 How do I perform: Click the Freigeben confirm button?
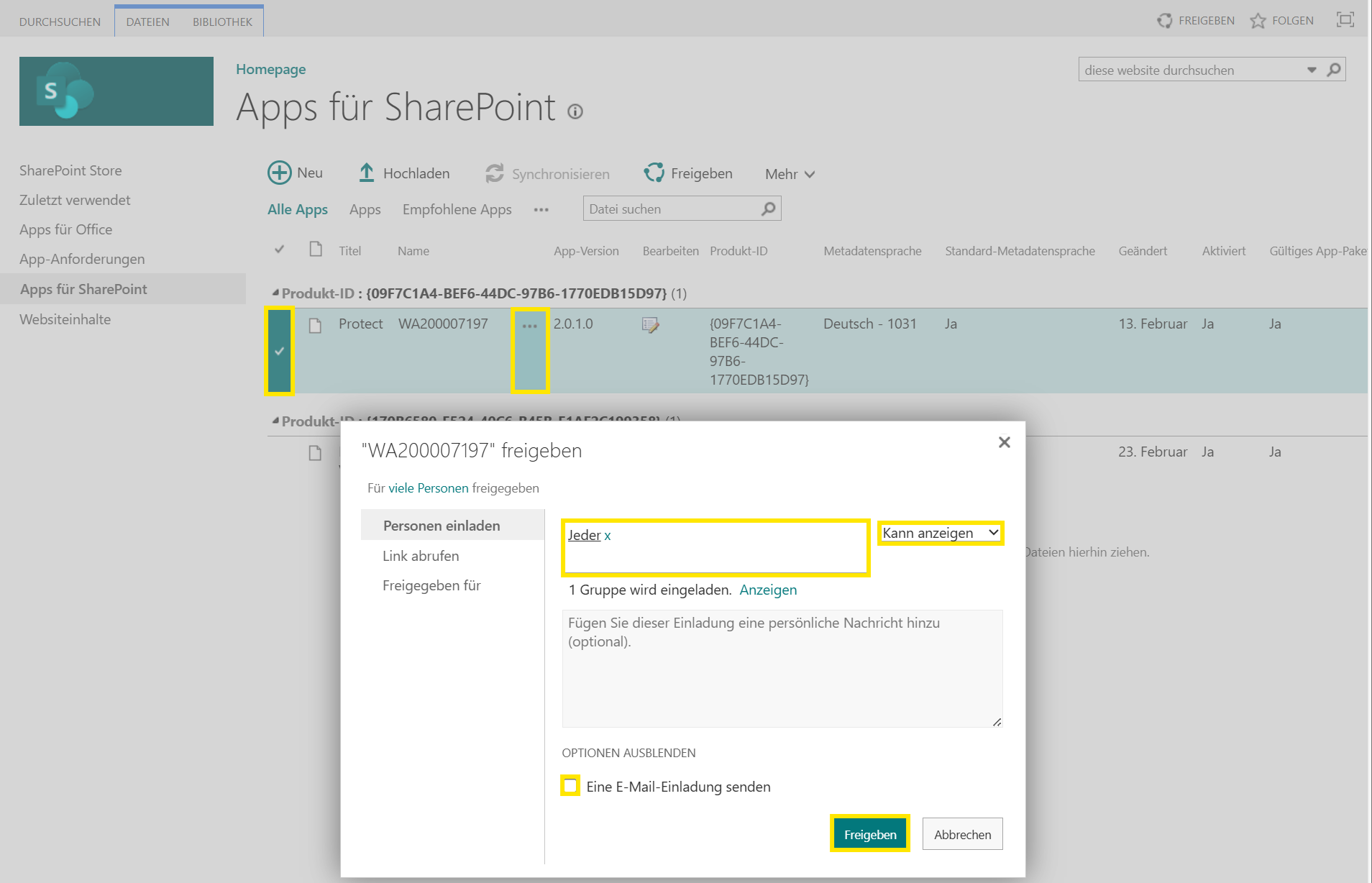point(870,834)
